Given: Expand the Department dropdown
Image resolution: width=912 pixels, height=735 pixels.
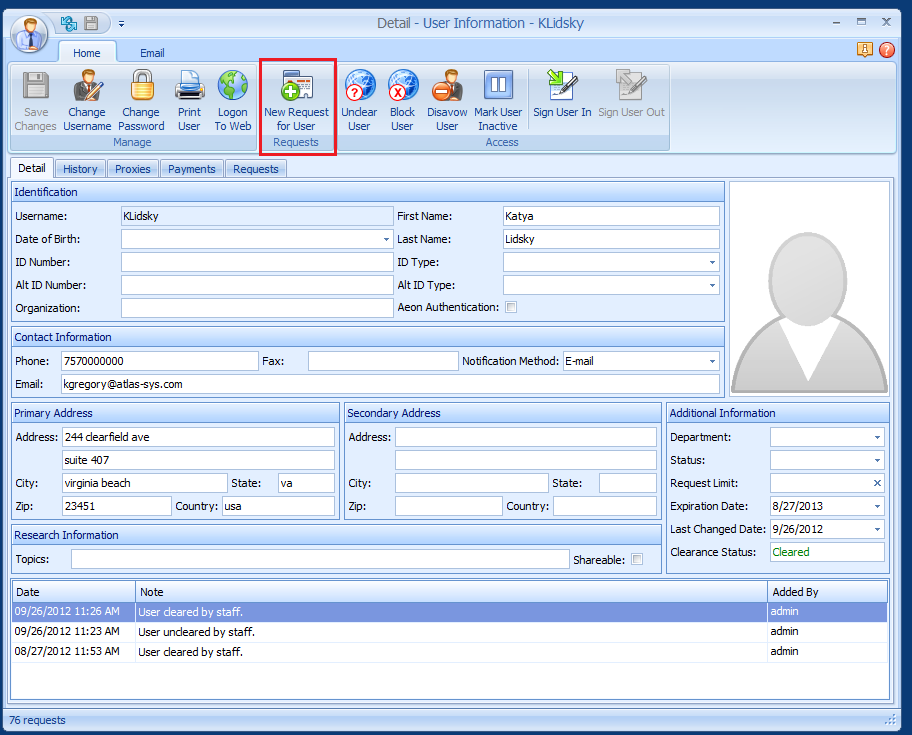Looking at the screenshot, I should click(877, 438).
